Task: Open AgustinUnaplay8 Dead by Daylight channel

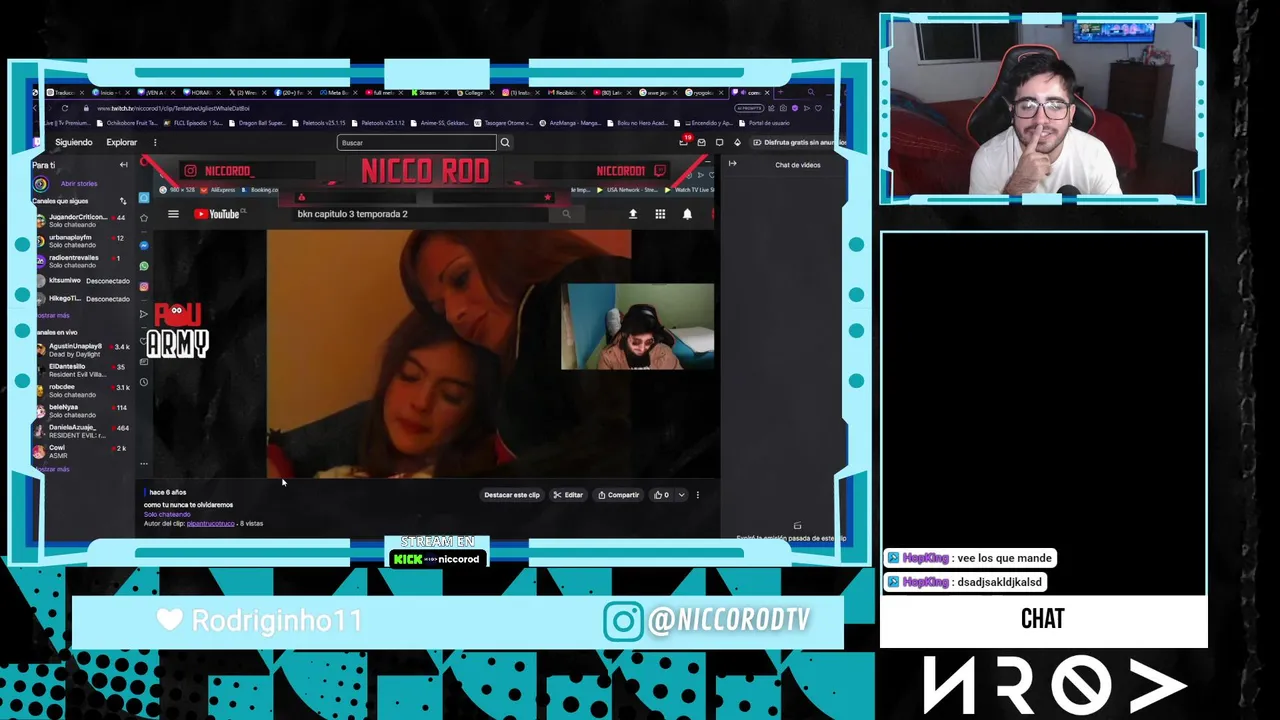Action: (x=81, y=350)
